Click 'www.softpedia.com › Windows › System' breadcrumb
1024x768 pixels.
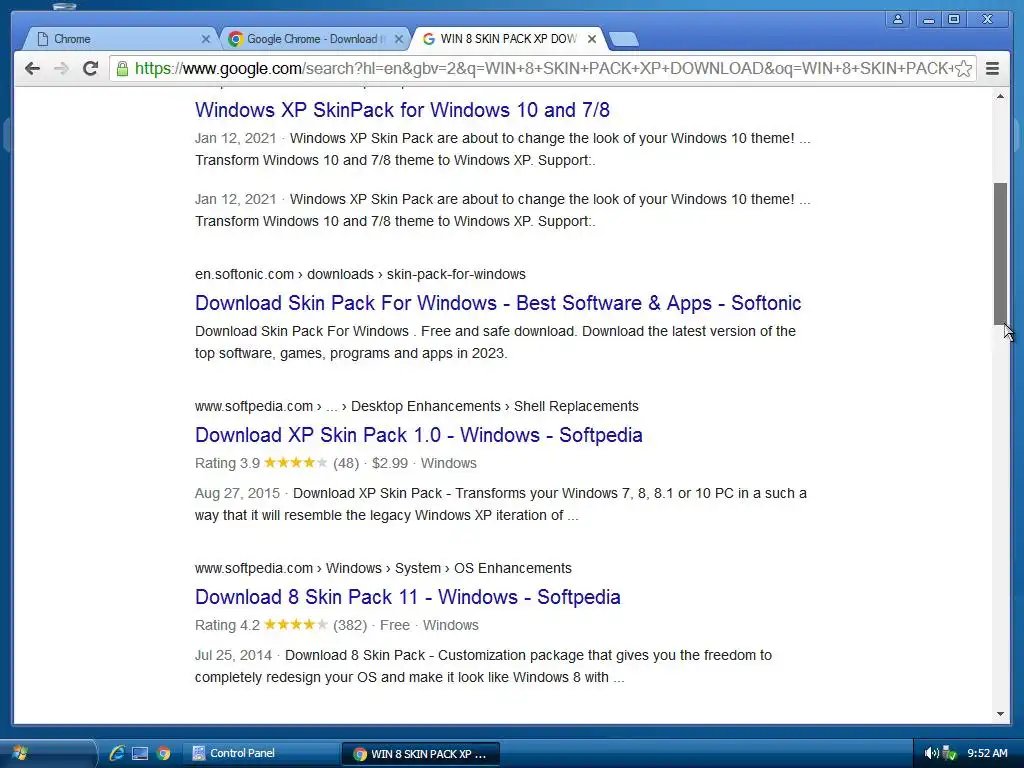point(383,568)
